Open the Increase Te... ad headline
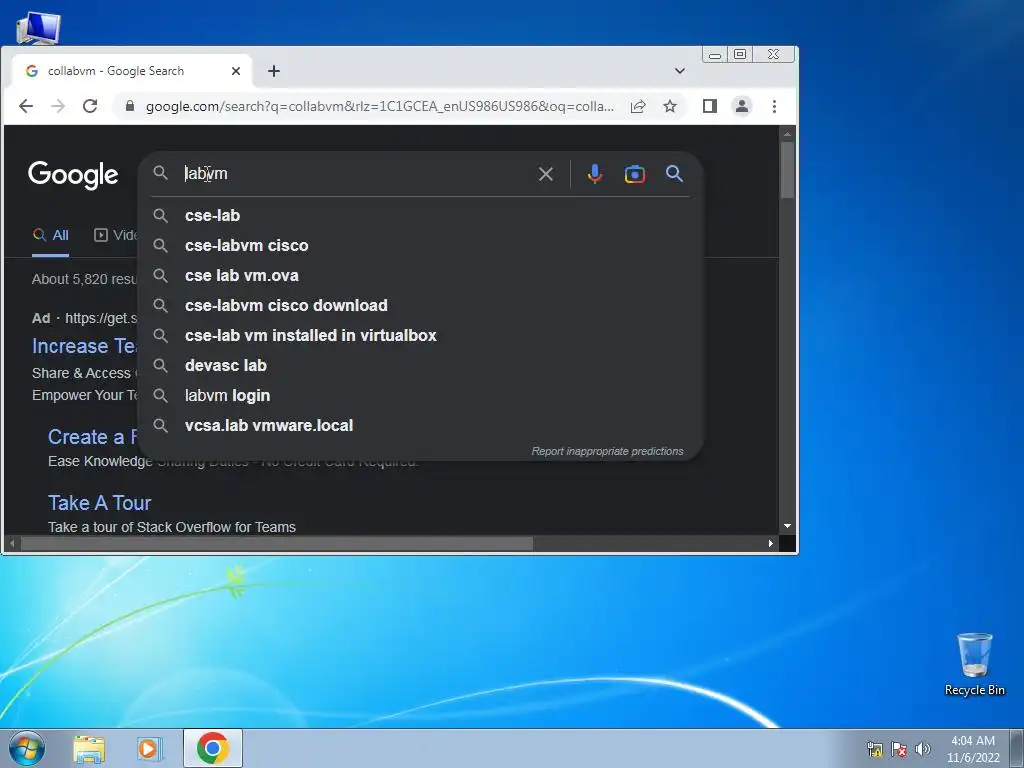 [x=84, y=346]
